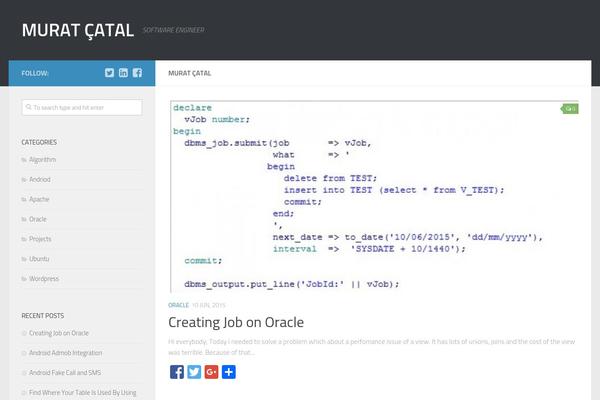The height and width of the screenshot is (400, 600).
Task: Click the RECENT POSTS sidebar heading
Action: (42, 316)
